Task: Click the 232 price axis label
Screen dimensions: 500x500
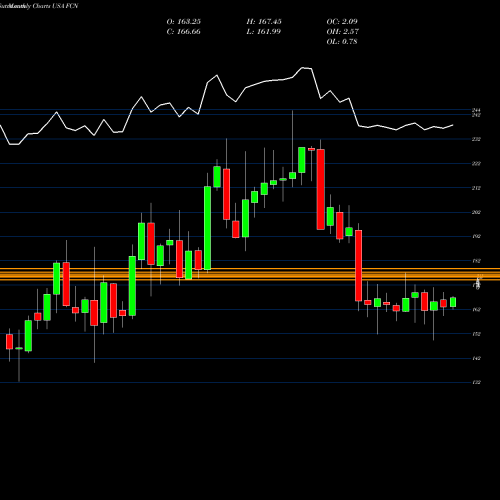Action: coord(476,139)
